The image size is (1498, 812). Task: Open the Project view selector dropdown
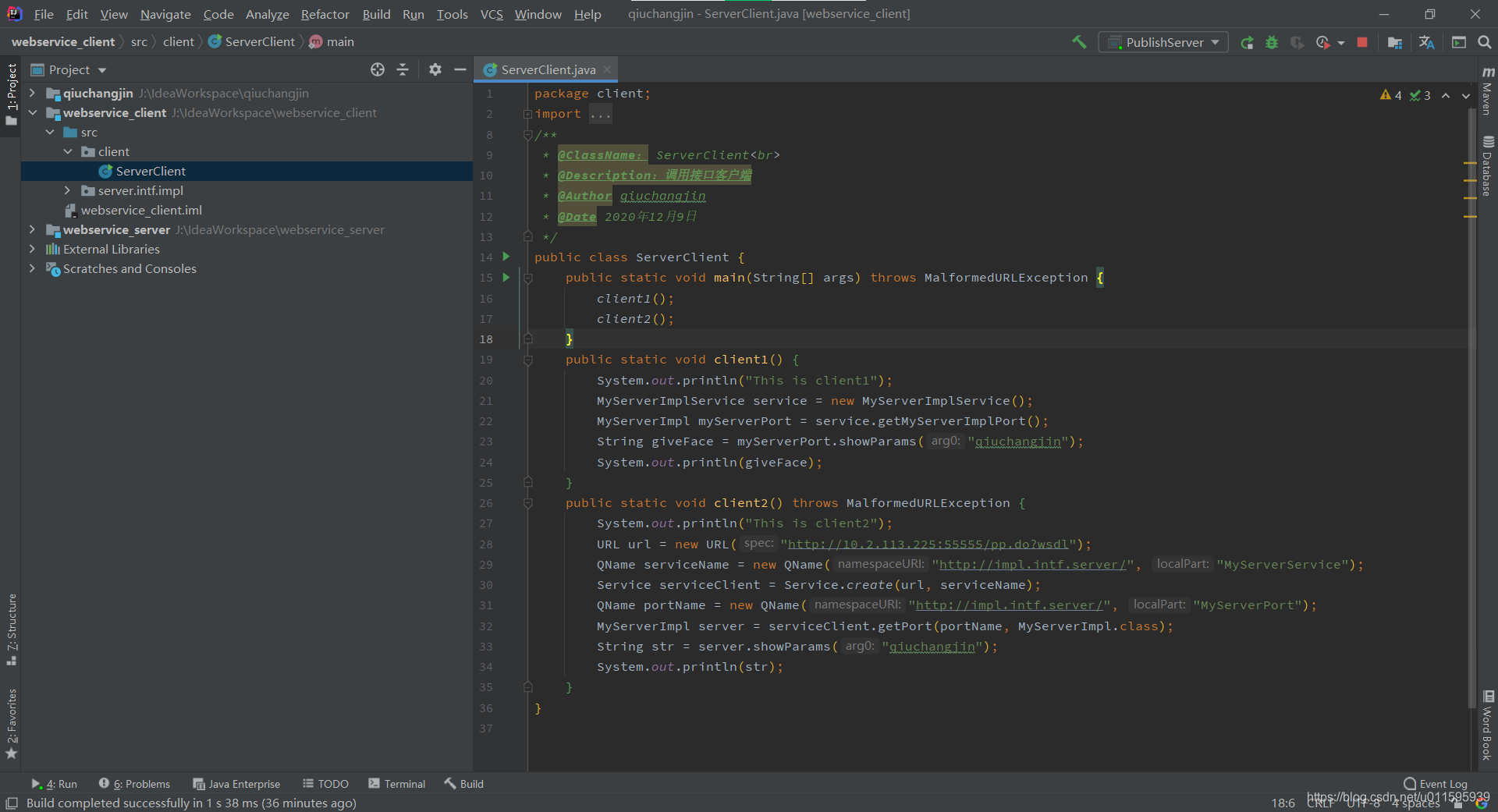tap(68, 69)
